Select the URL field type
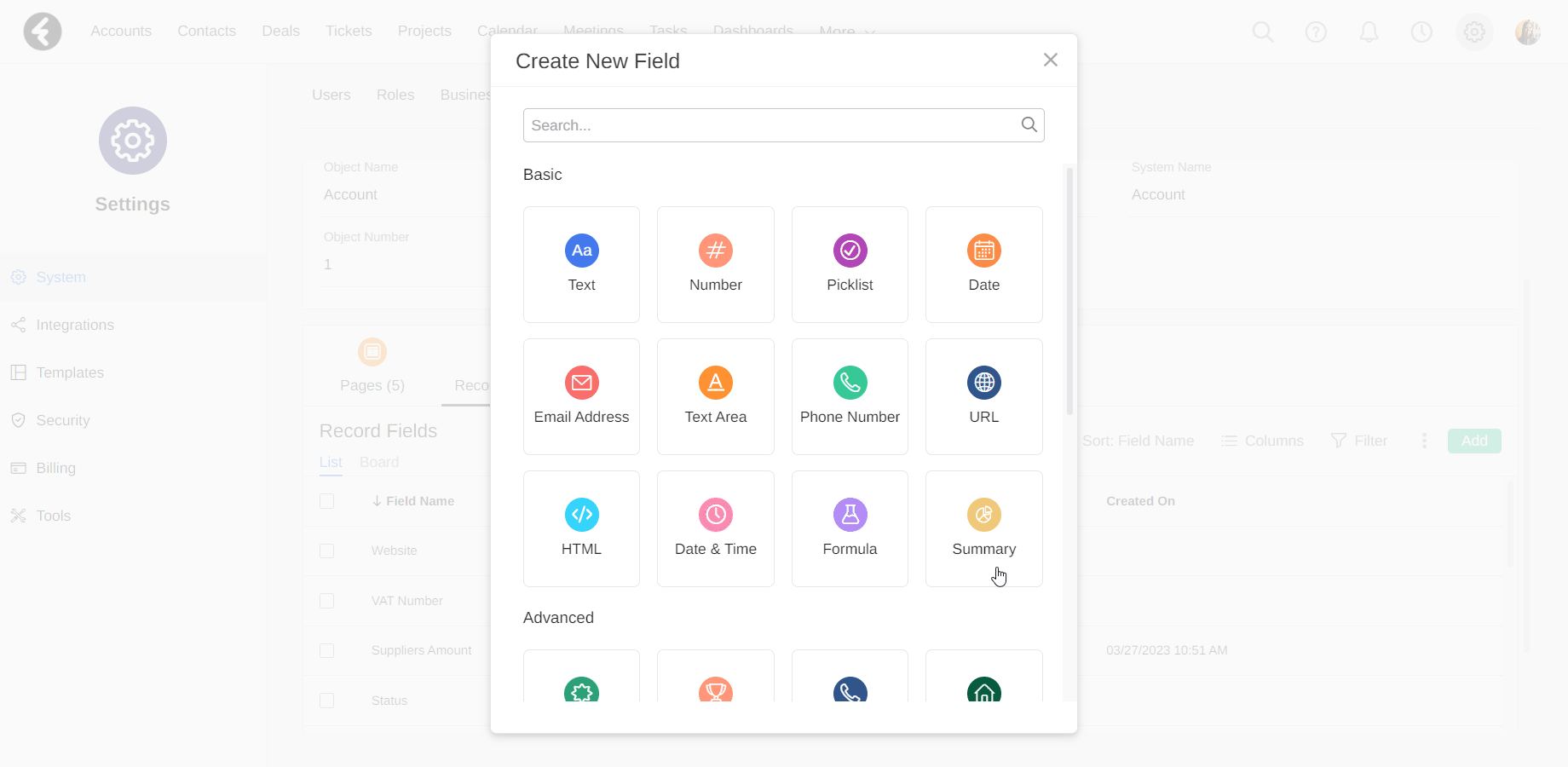1568x767 pixels. pos(984,396)
